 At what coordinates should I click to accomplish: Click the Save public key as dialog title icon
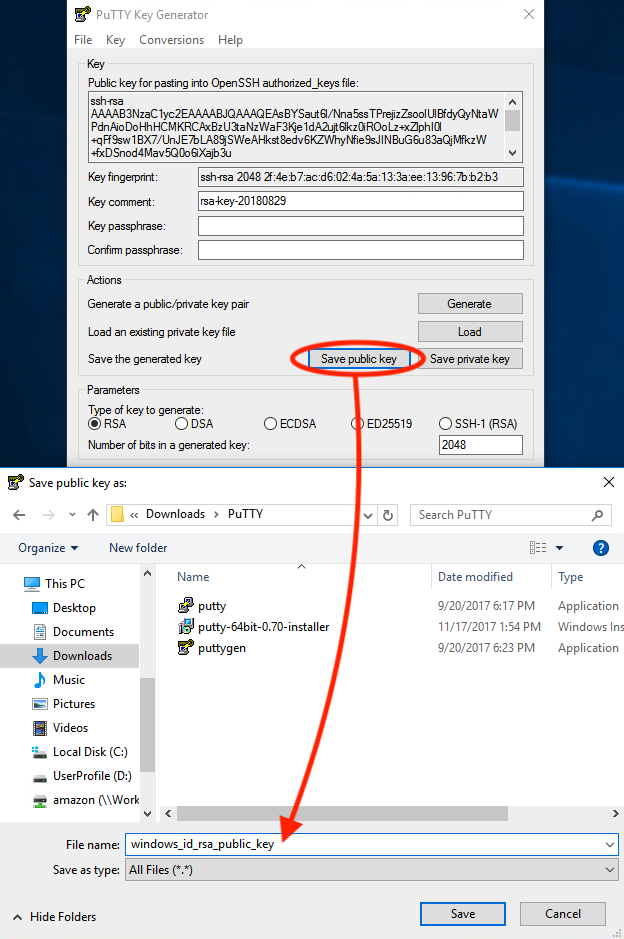16,482
